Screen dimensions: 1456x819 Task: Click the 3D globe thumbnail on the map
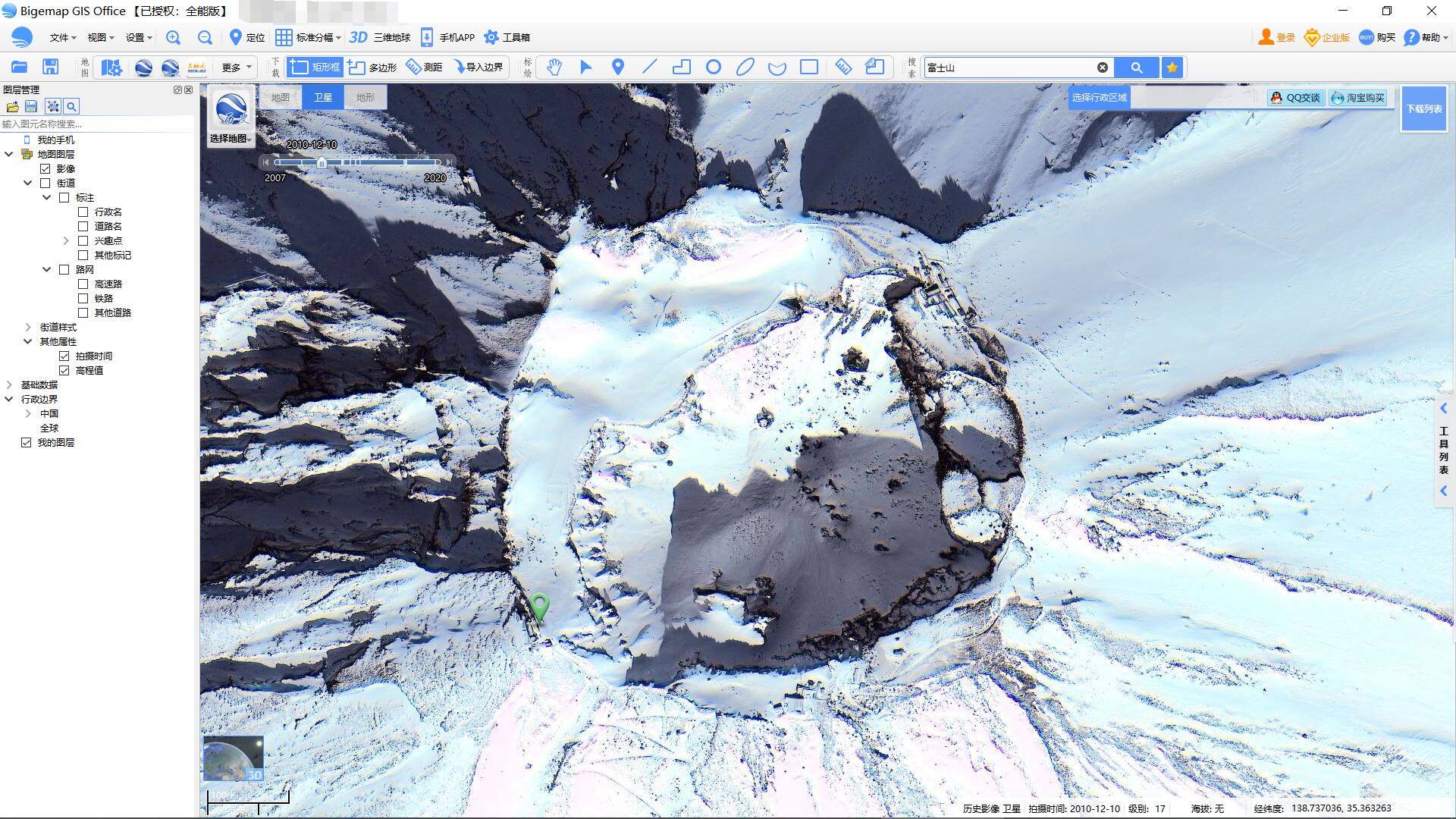point(233,758)
